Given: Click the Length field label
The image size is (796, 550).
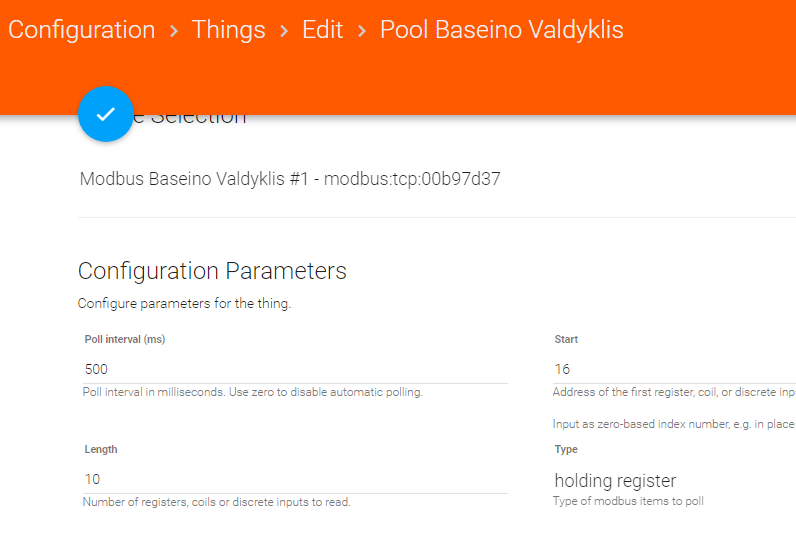Looking at the screenshot, I should point(101,449).
